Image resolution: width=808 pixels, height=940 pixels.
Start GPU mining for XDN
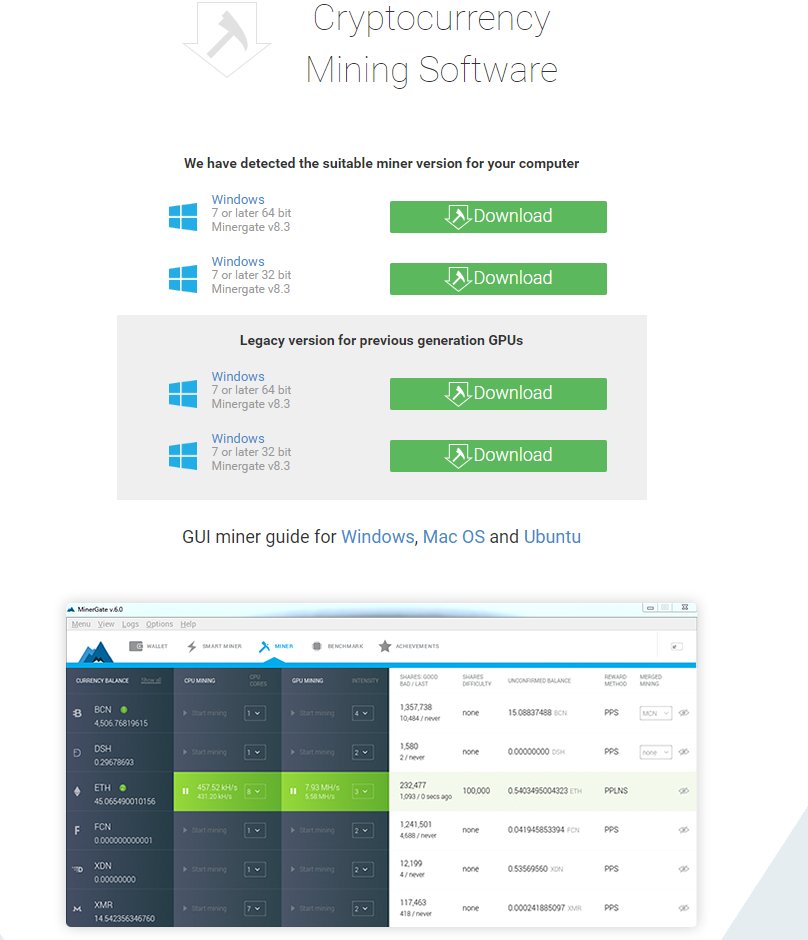312,869
